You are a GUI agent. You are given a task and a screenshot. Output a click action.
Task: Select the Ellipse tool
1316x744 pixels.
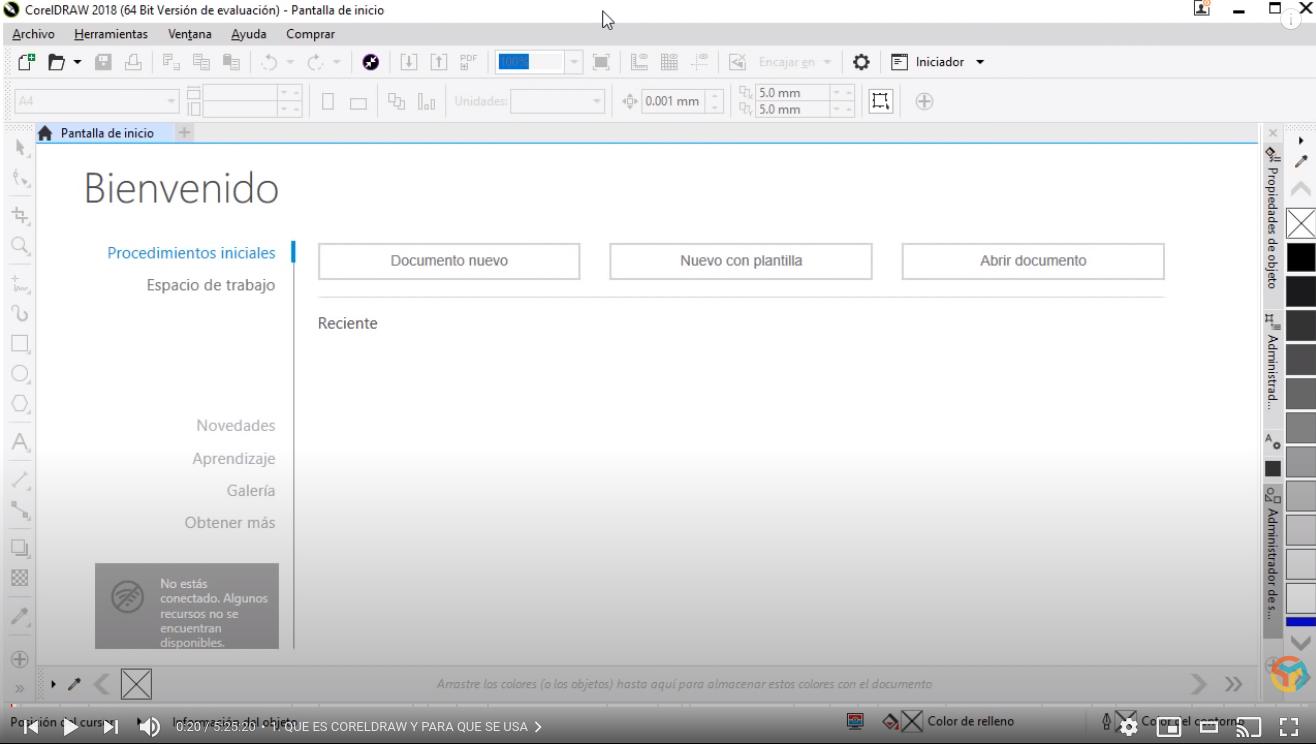(x=20, y=374)
